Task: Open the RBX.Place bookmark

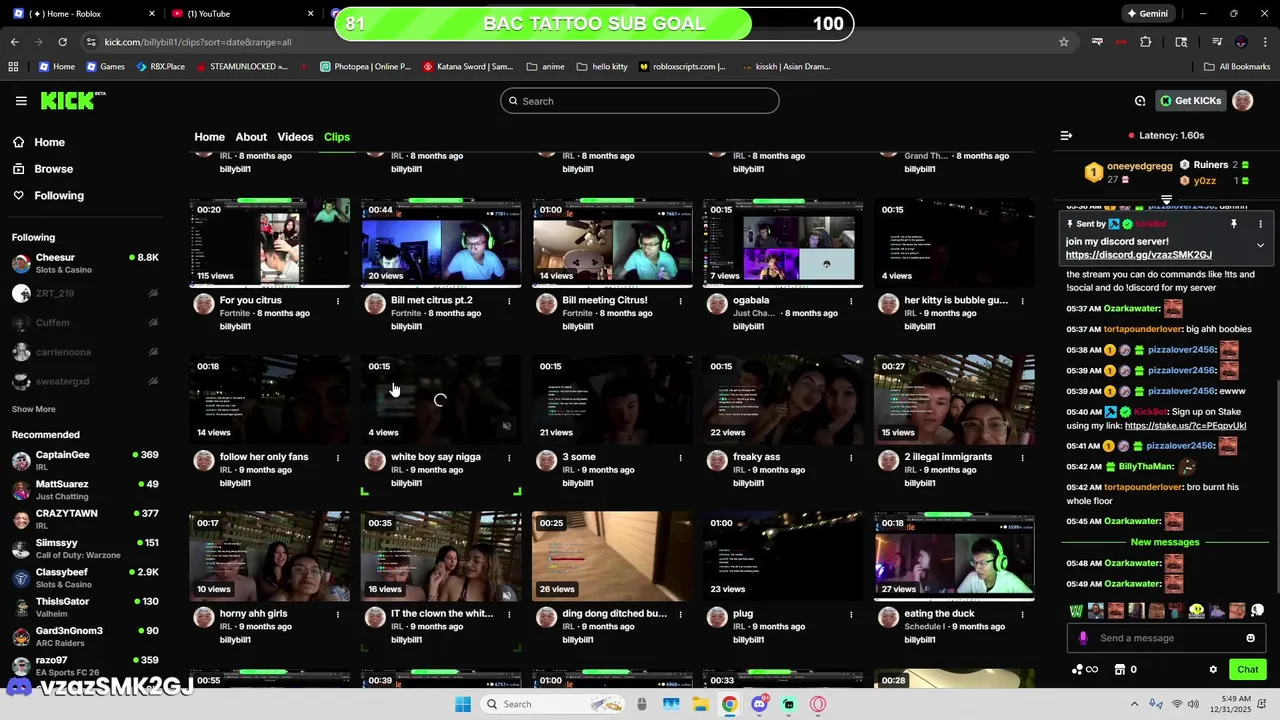Action: (160, 67)
